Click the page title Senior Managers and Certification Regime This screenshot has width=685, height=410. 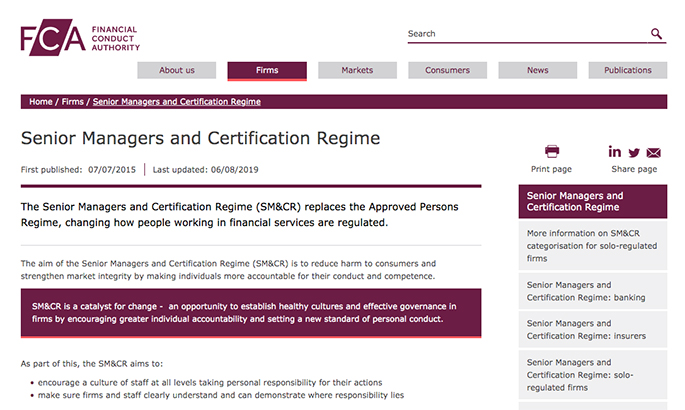[x=201, y=138]
